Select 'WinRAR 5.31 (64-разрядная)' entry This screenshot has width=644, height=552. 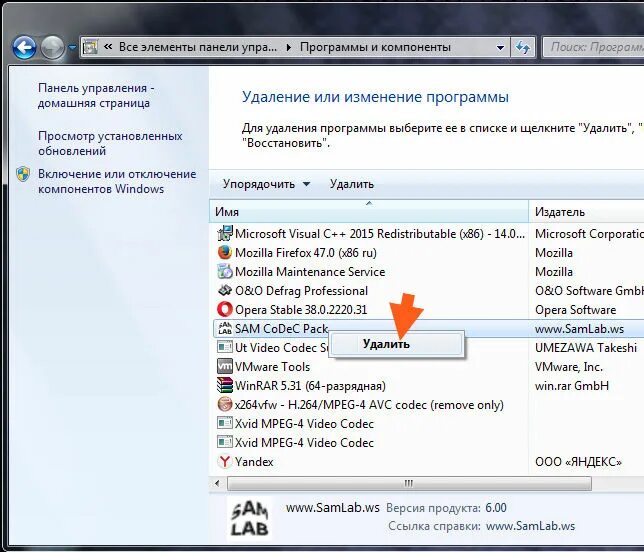(x=310, y=386)
